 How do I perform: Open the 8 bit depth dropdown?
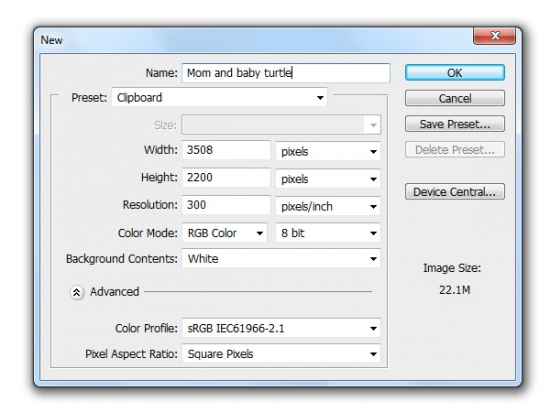328,233
